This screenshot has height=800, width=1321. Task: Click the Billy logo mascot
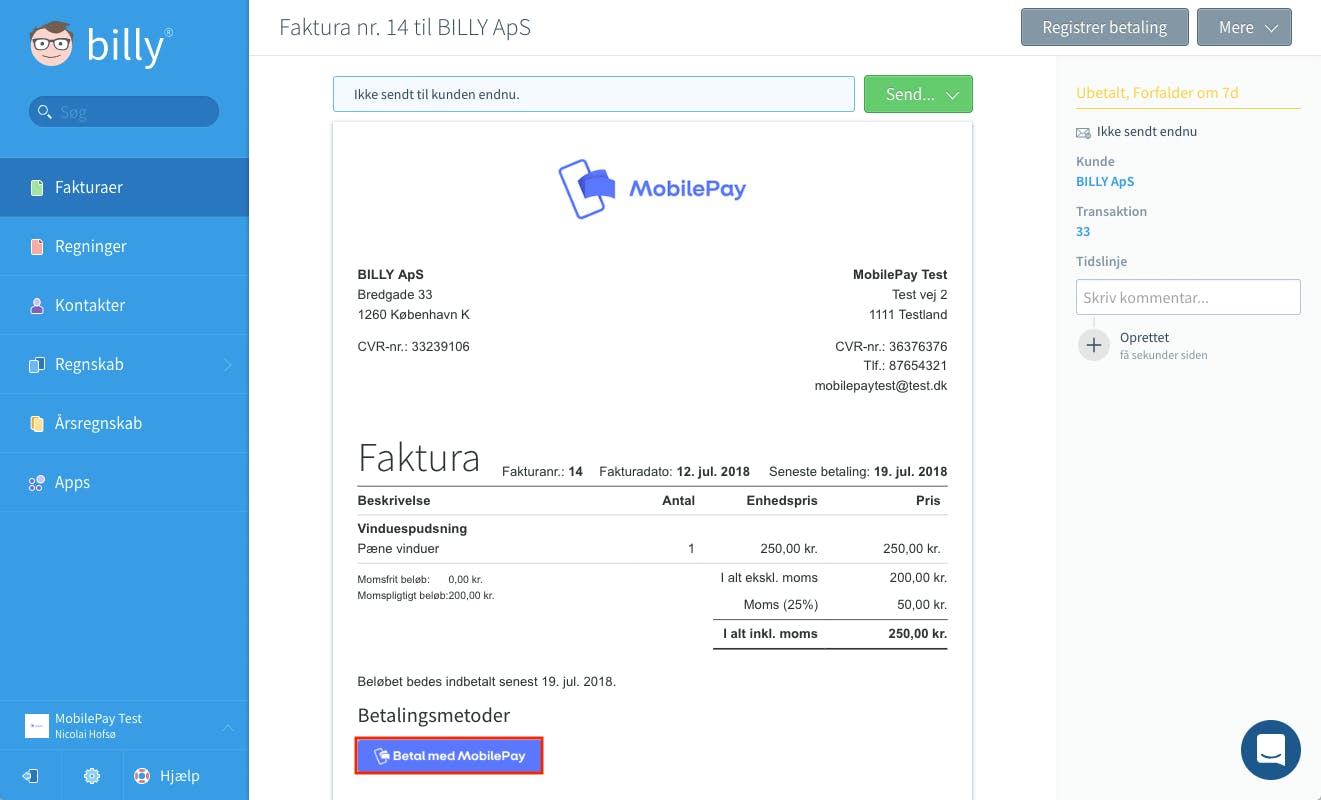click(51, 46)
